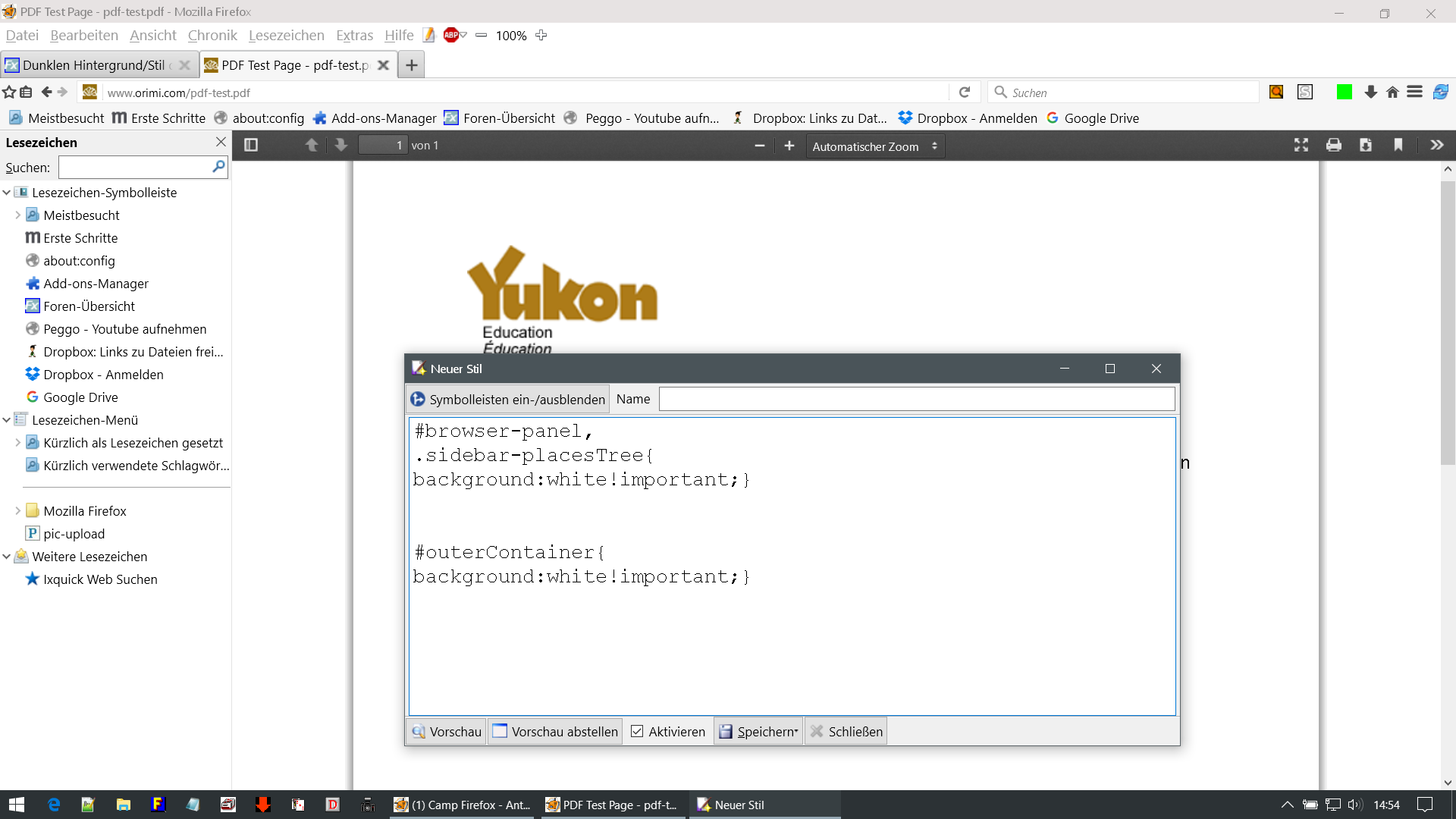The width and height of the screenshot is (1456, 819).
Task: Toggle Symbolleisten ein-/ausblenden button
Action: click(507, 399)
